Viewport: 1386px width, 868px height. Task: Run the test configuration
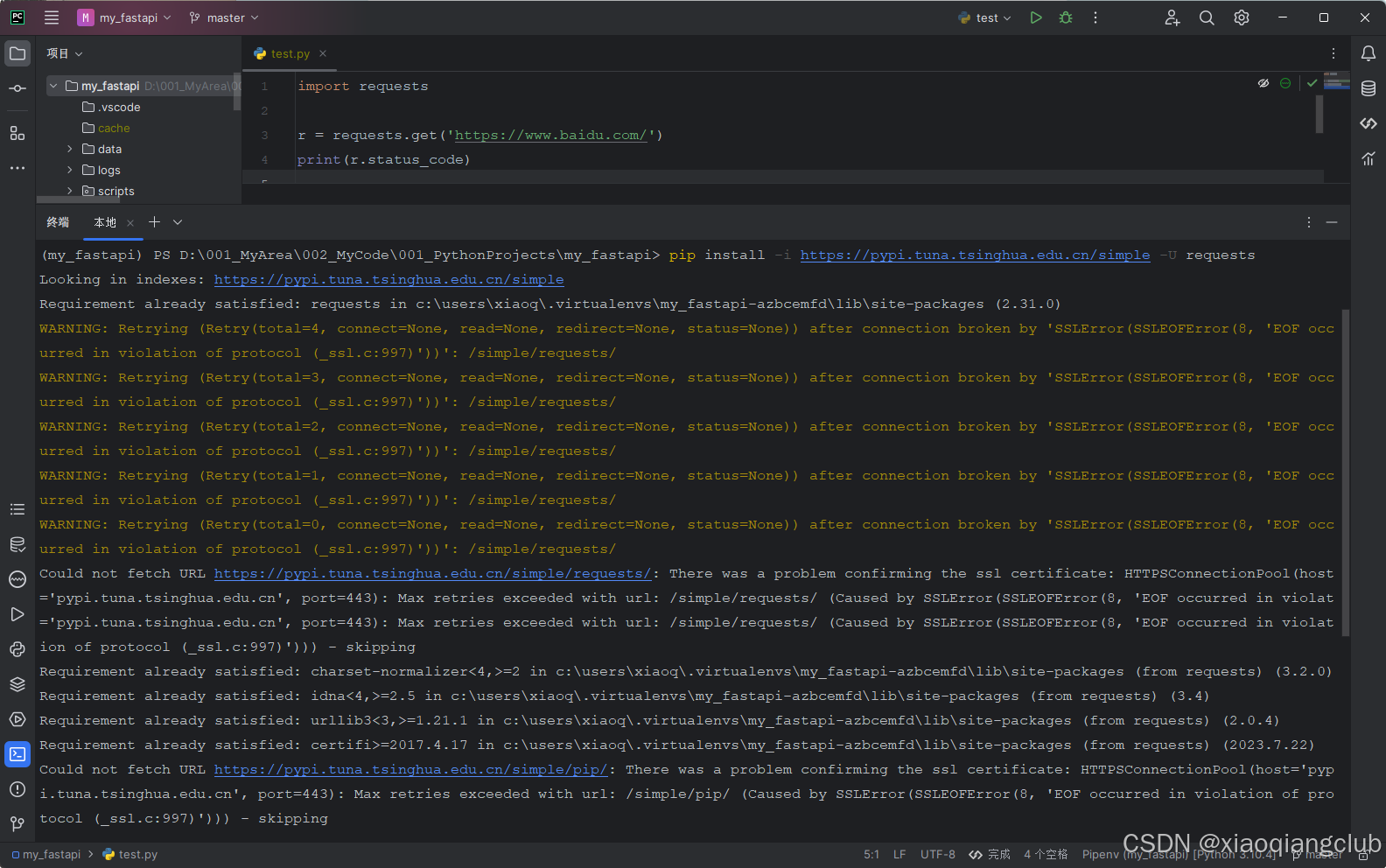(1036, 17)
